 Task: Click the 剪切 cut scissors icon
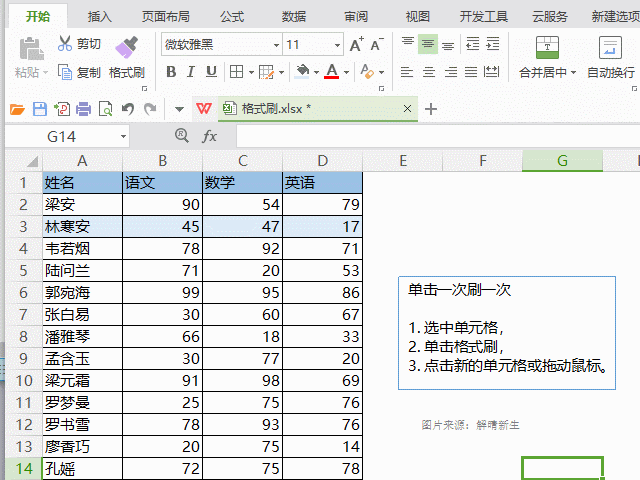pos(65,44)
